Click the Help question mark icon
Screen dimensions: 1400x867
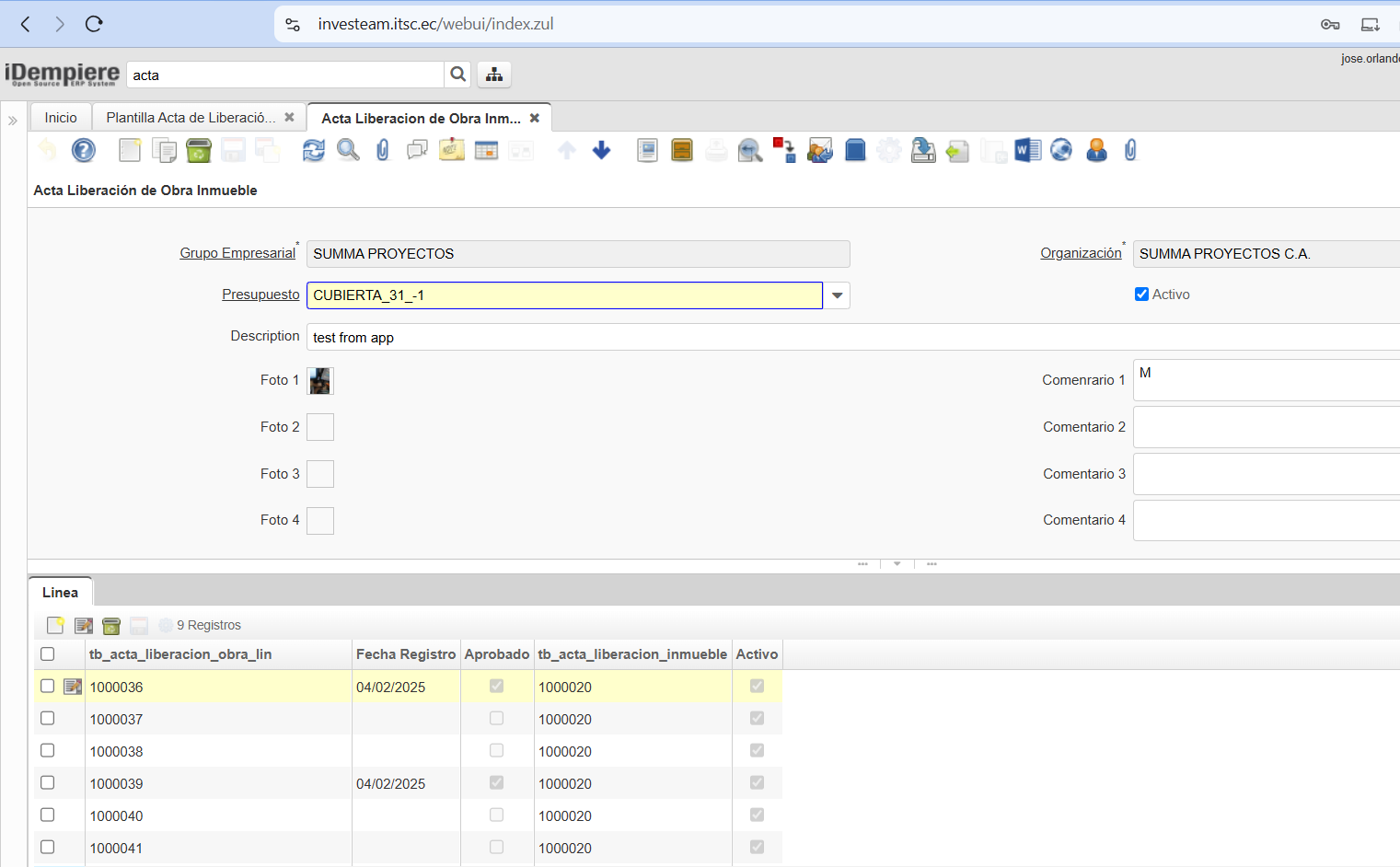84,150
